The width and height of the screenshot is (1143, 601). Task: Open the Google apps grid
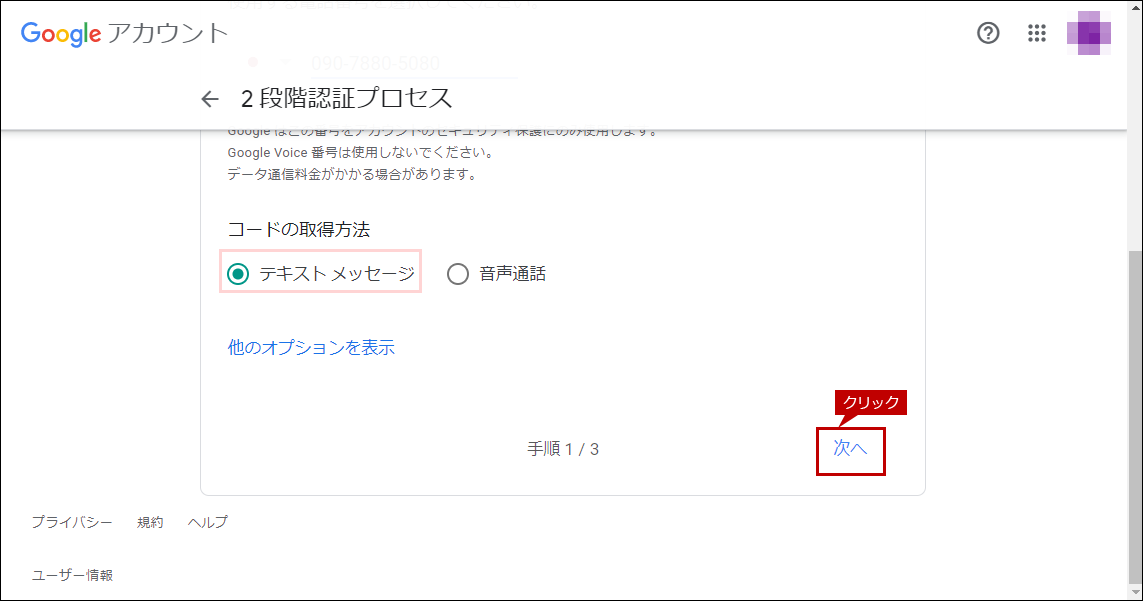(x=1037, y=33)
